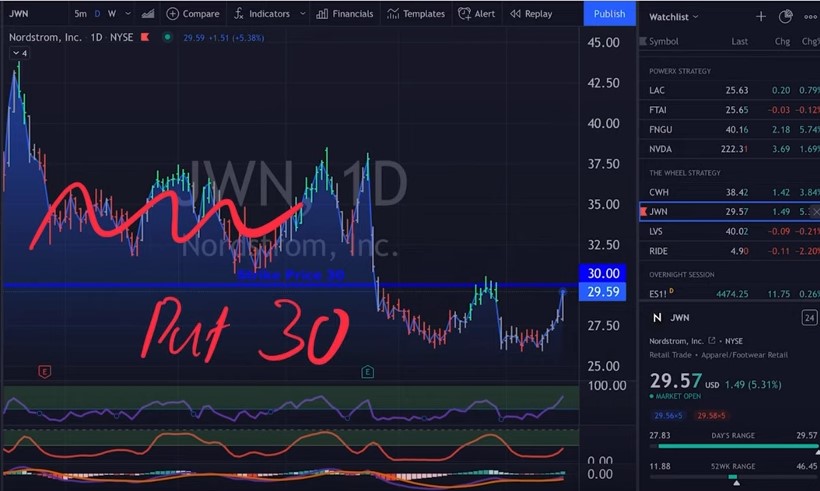Viewport: 820px width, 491px height.
Task: Select ES1! in the watchlist
Action: [730, 294]
